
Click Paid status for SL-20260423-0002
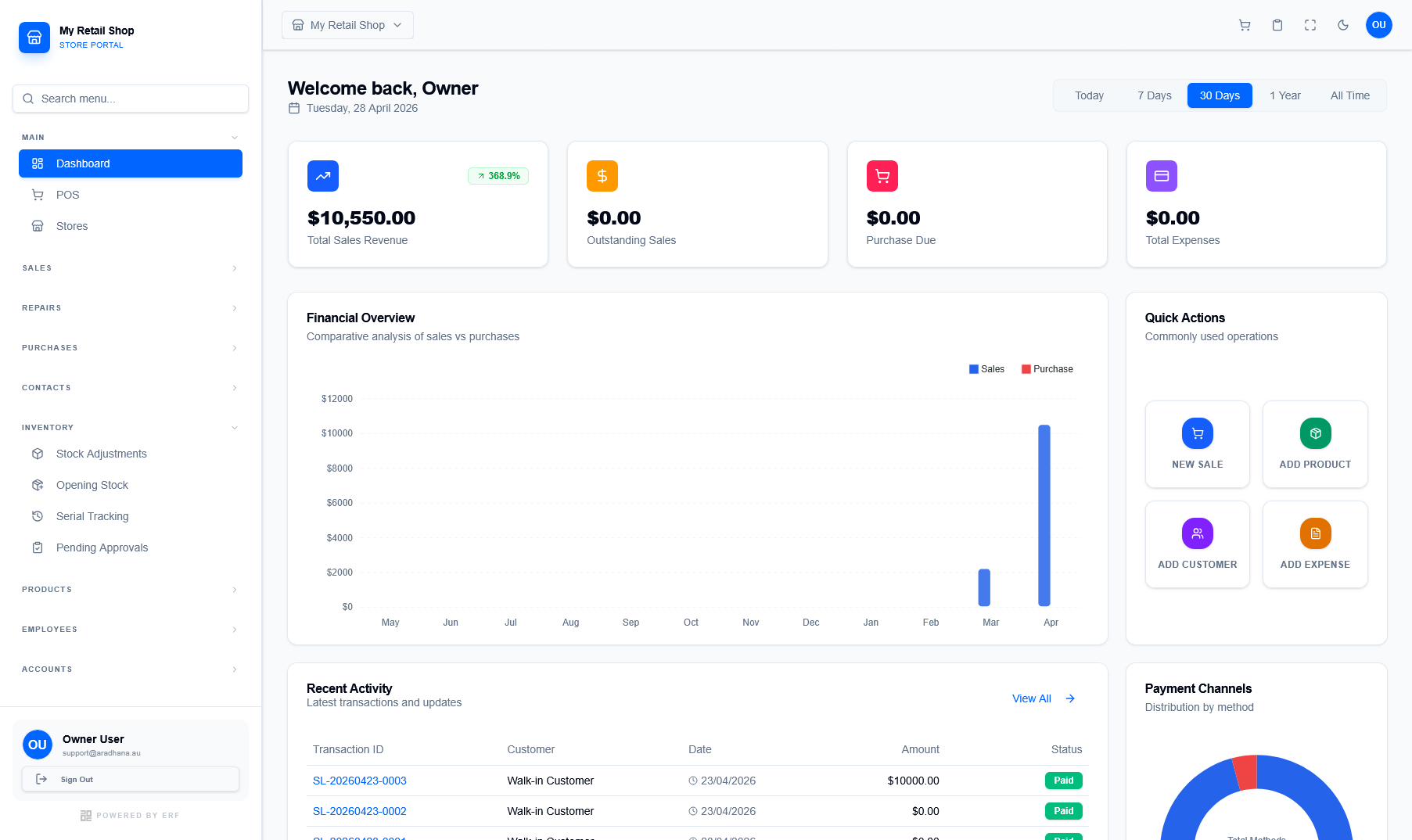[x=1063, y=811]
